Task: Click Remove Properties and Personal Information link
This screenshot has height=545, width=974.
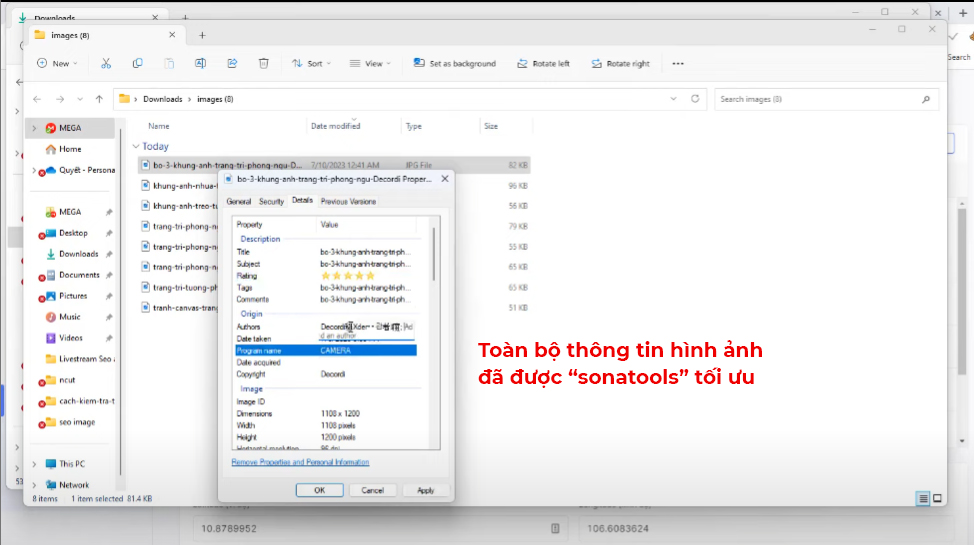Action: [300, 462]
